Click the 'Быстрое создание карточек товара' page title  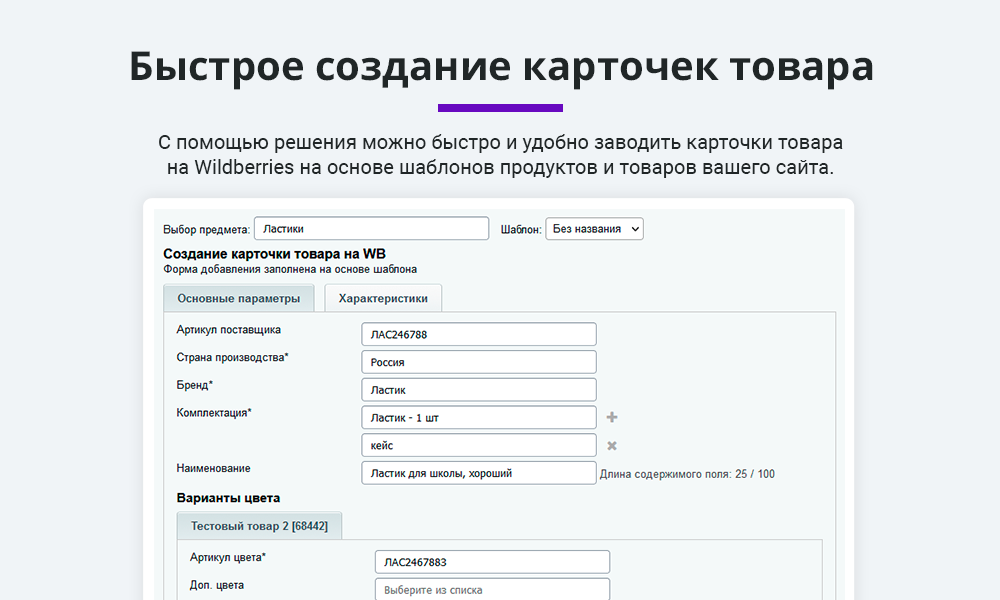[500, 67]
